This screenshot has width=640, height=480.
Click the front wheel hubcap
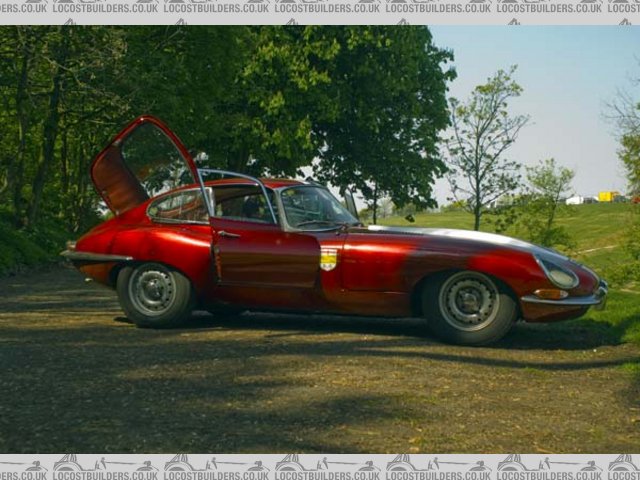point(468,301)
